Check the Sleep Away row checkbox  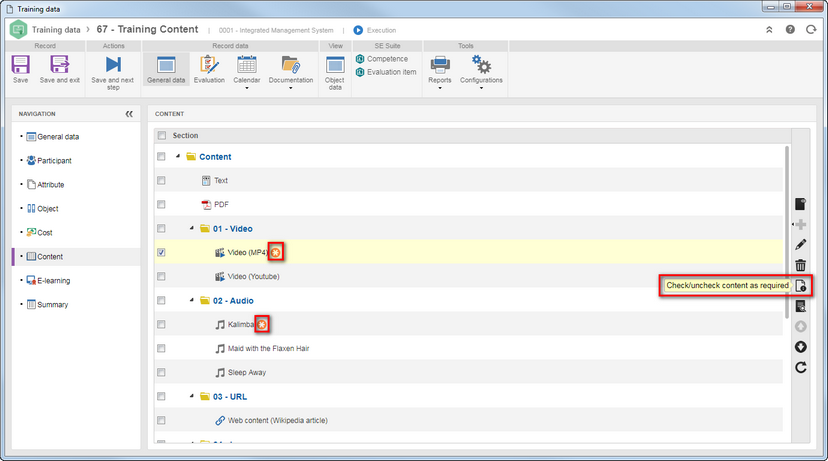[161, 373]
